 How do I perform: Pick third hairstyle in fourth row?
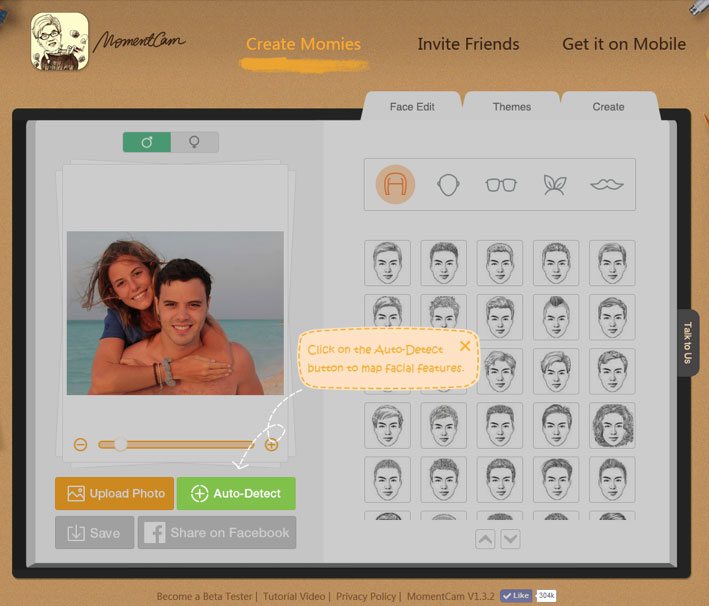[500, 426]
